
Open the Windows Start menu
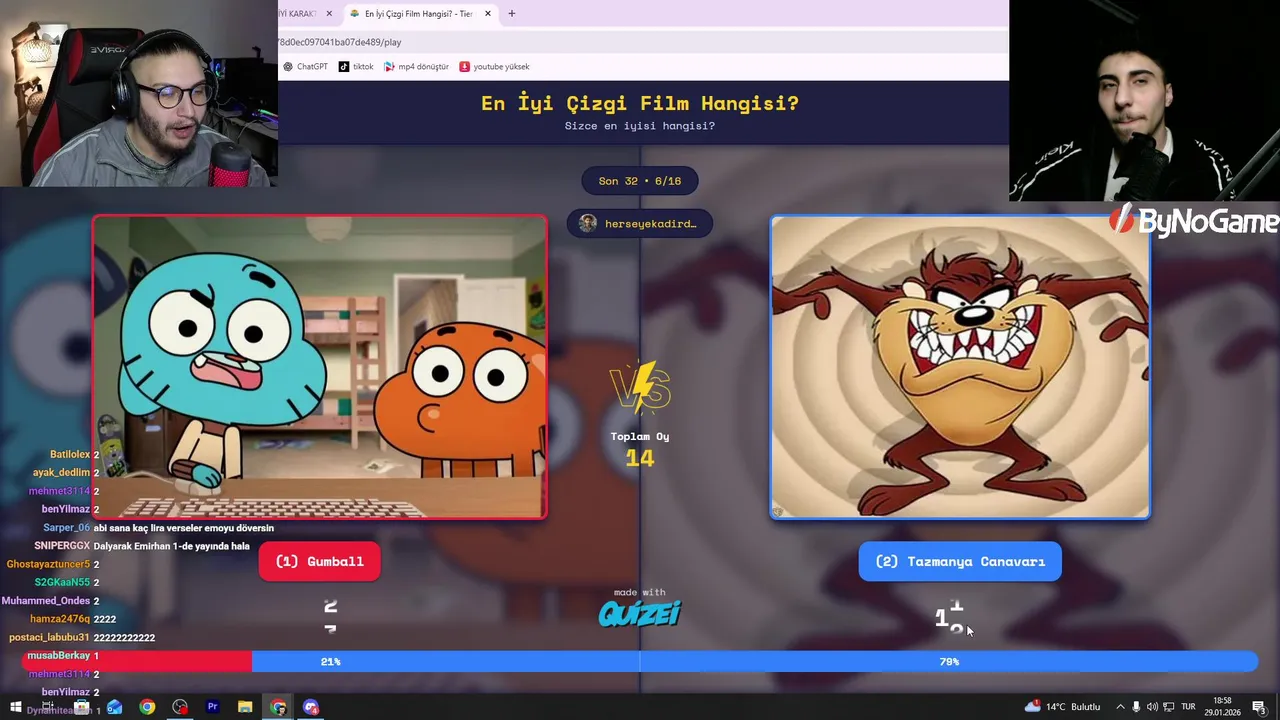tap(15, 707)
